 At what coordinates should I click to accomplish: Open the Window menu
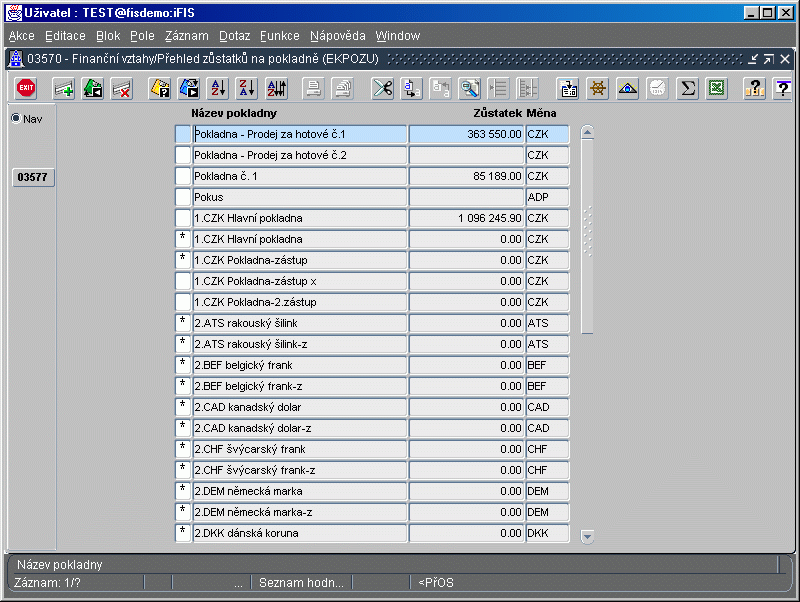[x=398, y=36]
